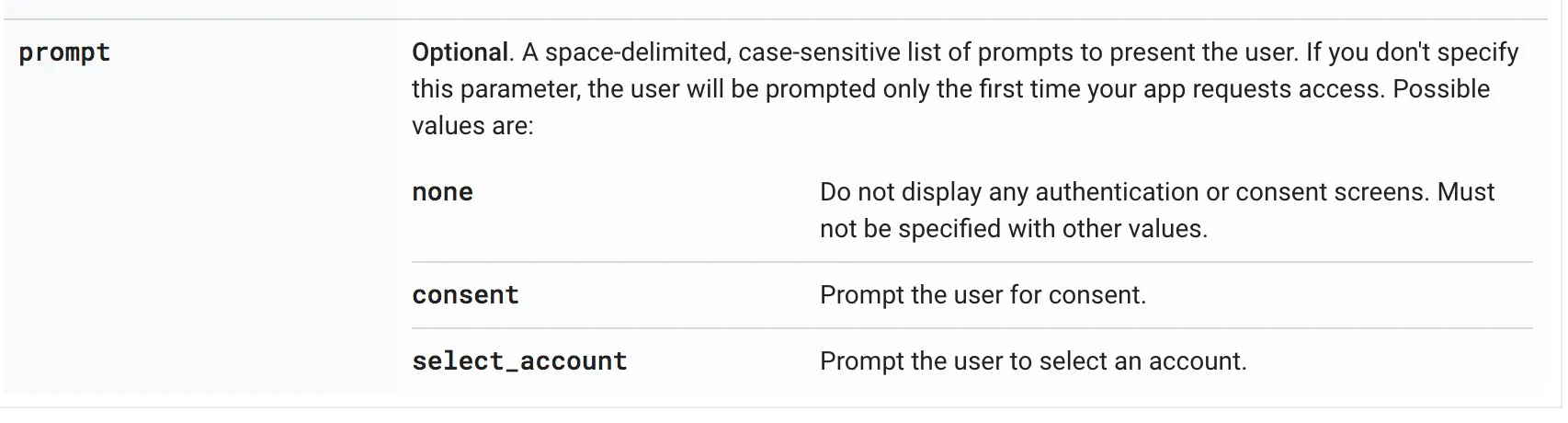Click the phrase 'If you don't specify'
This screenshot has height=423, width=1568.
[x=1413, y=52]
